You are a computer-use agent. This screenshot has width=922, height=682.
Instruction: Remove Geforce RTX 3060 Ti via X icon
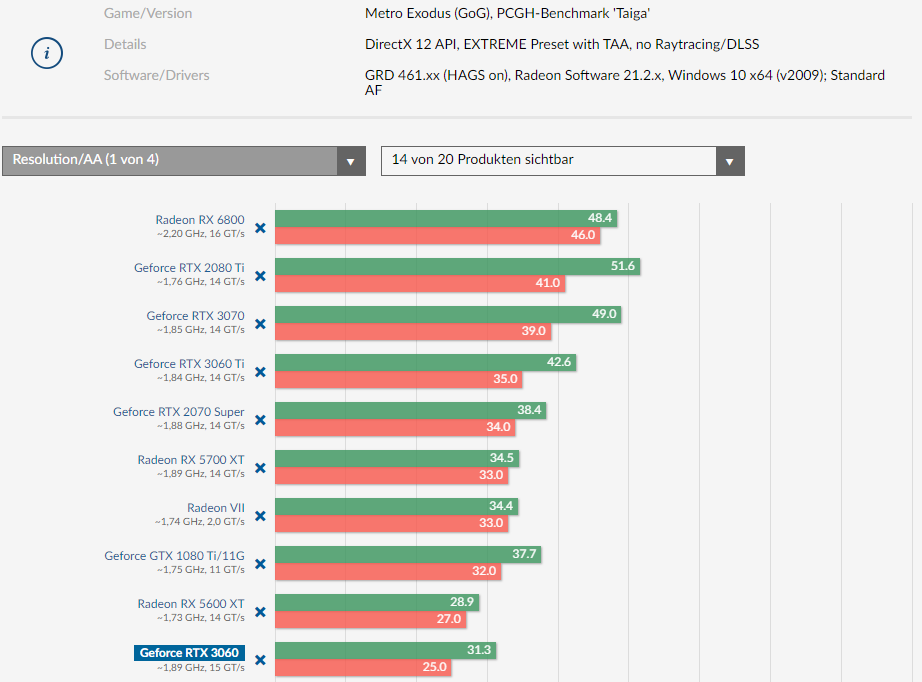pyautogui.click(x=260, y=372)
